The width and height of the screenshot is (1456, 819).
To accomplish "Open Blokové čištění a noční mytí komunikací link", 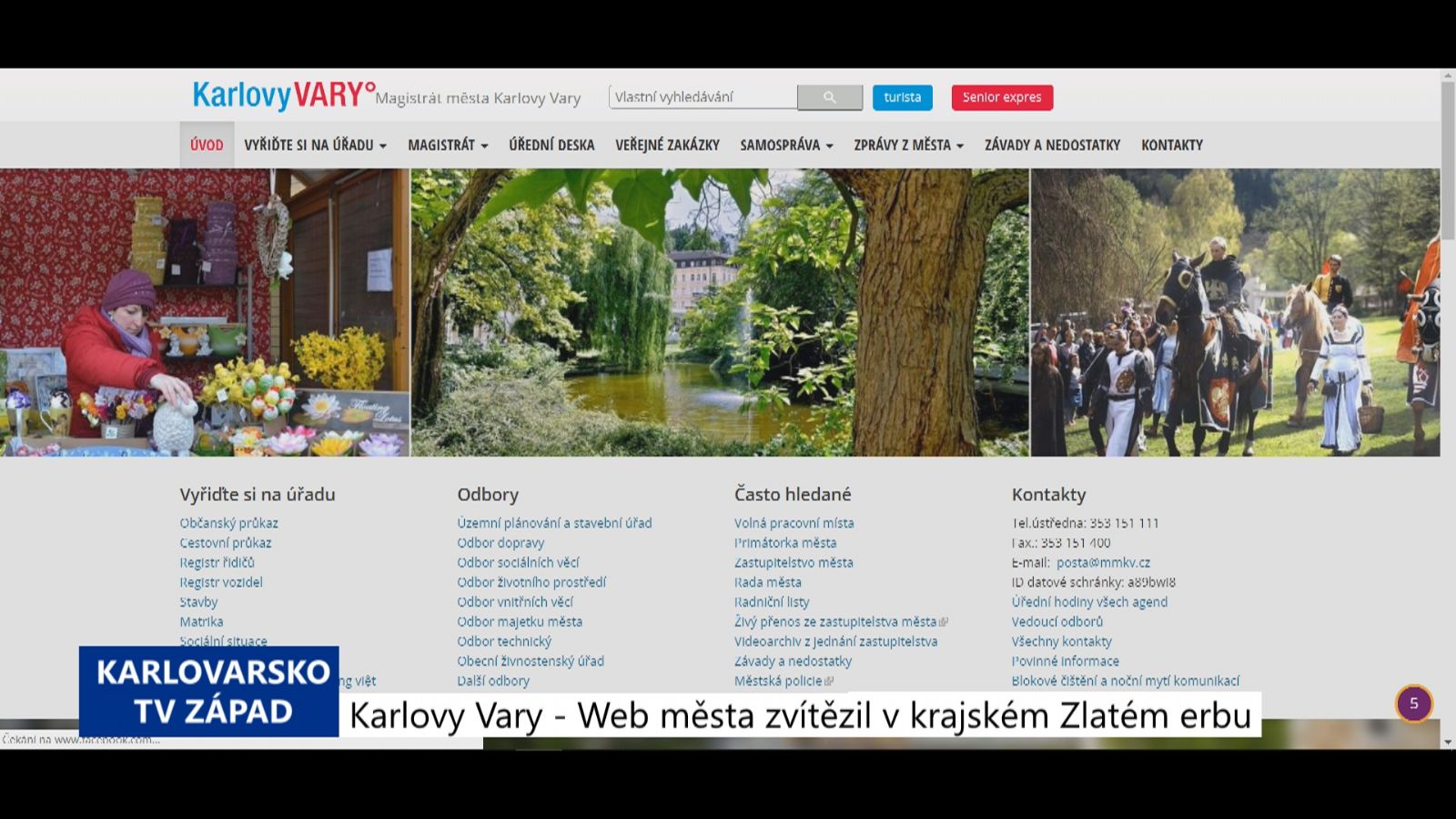I will 1126,681.
